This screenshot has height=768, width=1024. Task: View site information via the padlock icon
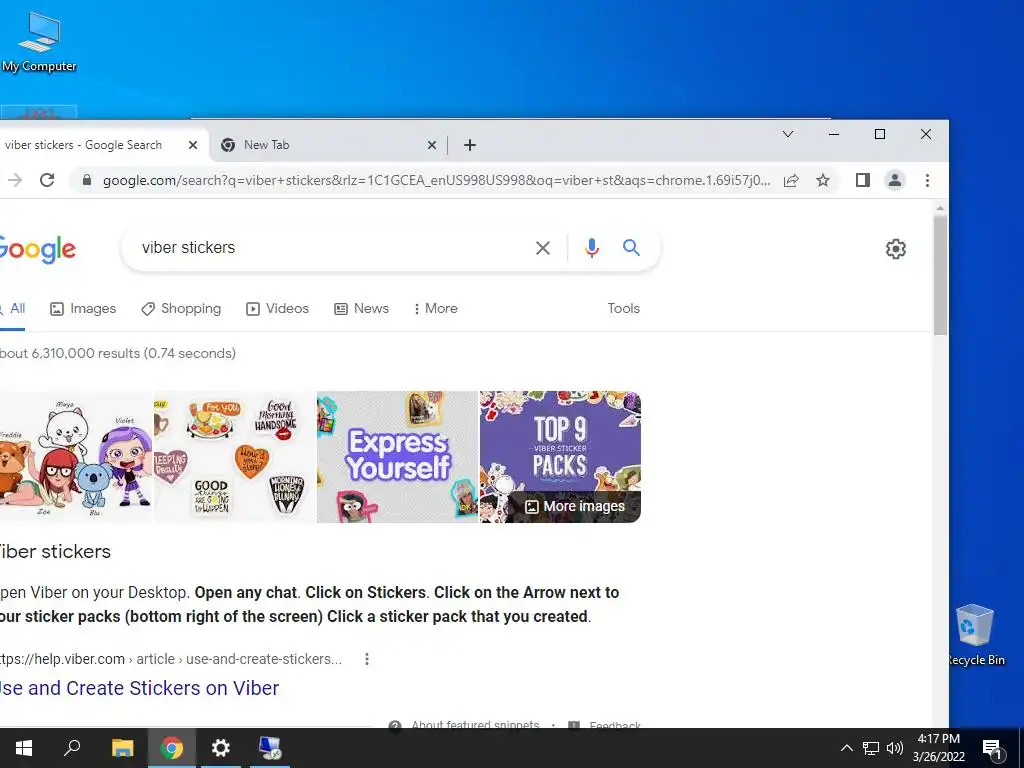click(86, 180)
